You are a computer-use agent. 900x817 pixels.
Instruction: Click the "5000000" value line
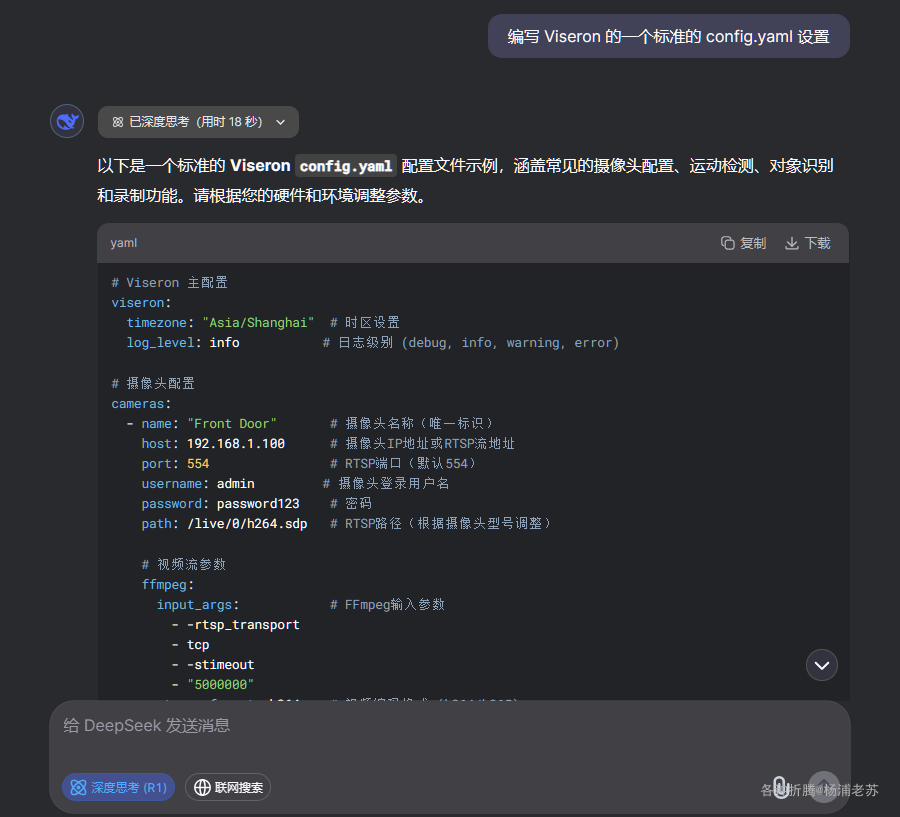213,685
